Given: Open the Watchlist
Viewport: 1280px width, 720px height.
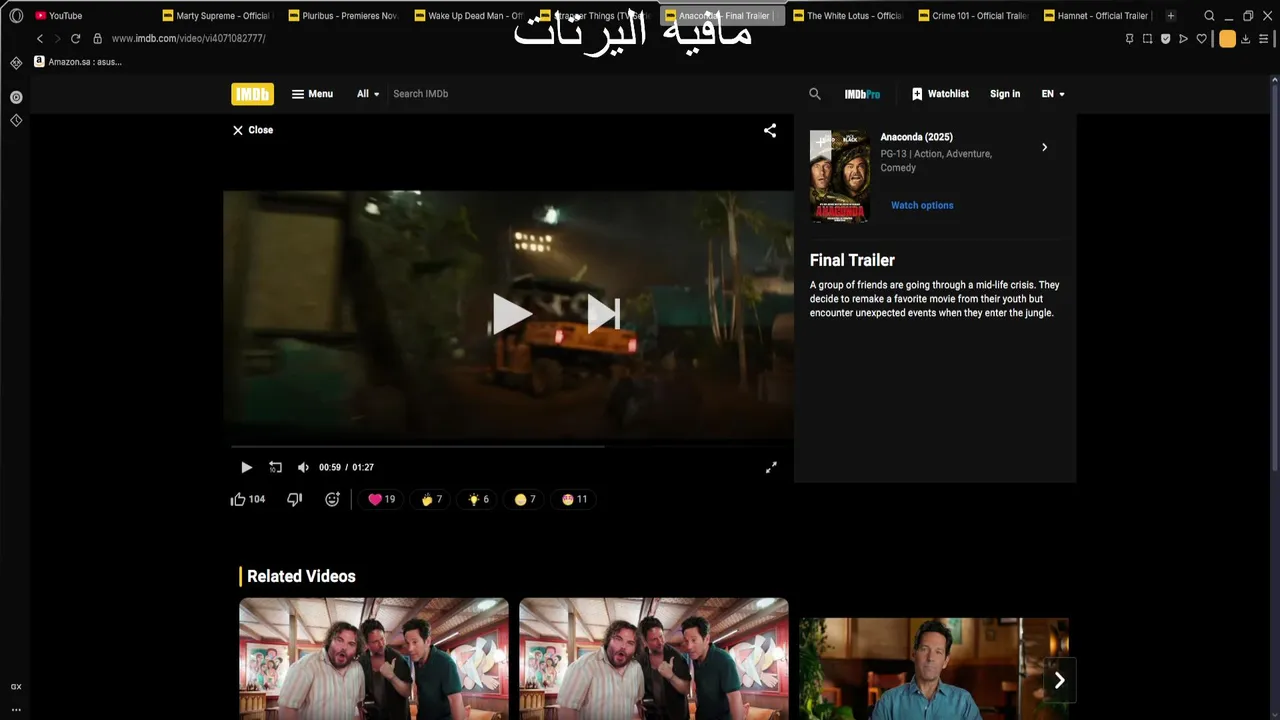Looking at the screenshot, I should [940, 94].
